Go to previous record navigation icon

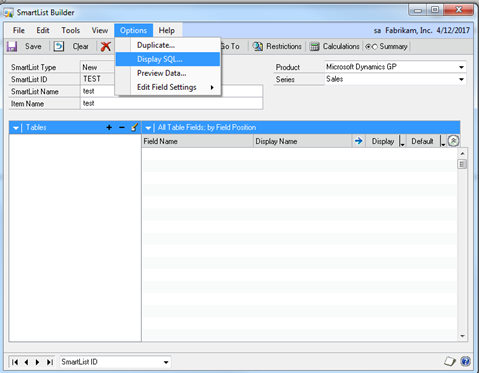click(x=26, y=362)
